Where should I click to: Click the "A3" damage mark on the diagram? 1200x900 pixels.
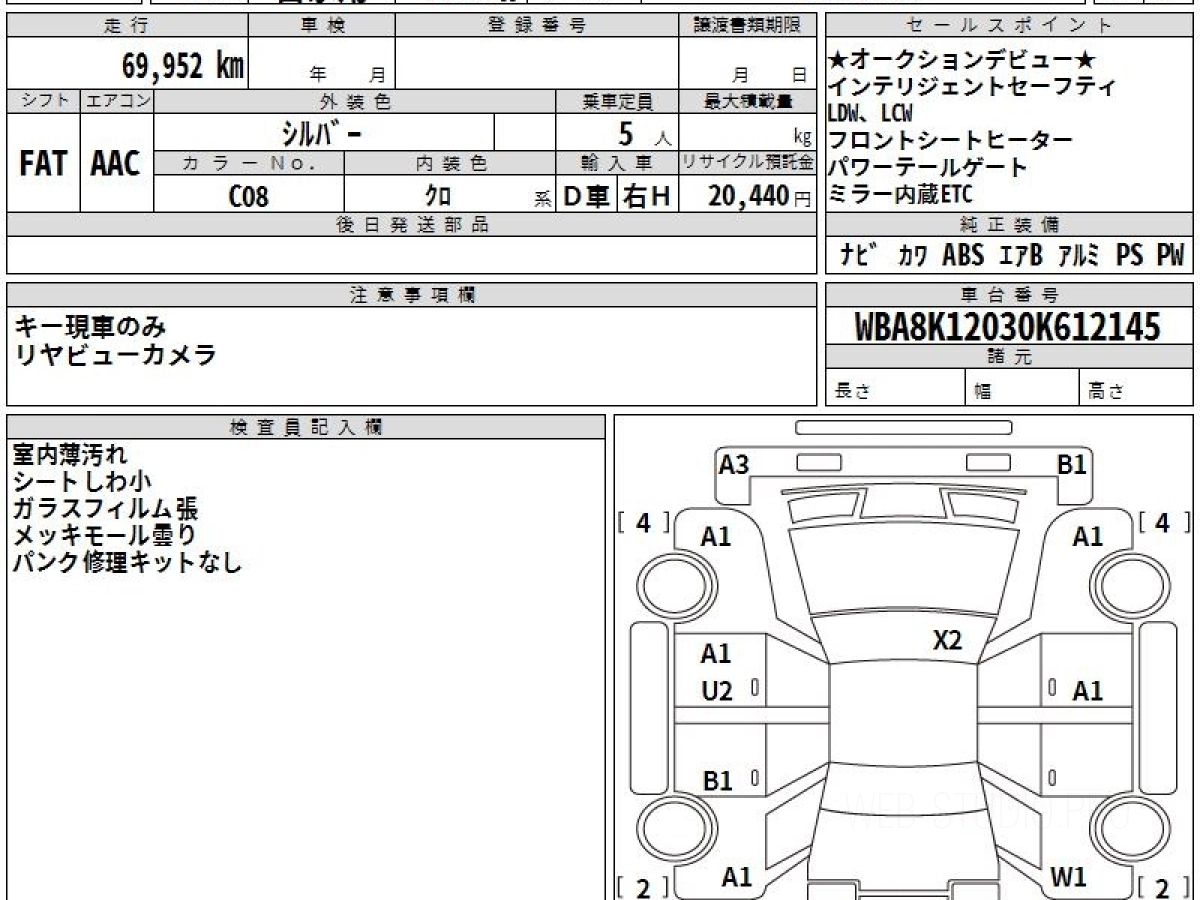click(x=734, y=465)
